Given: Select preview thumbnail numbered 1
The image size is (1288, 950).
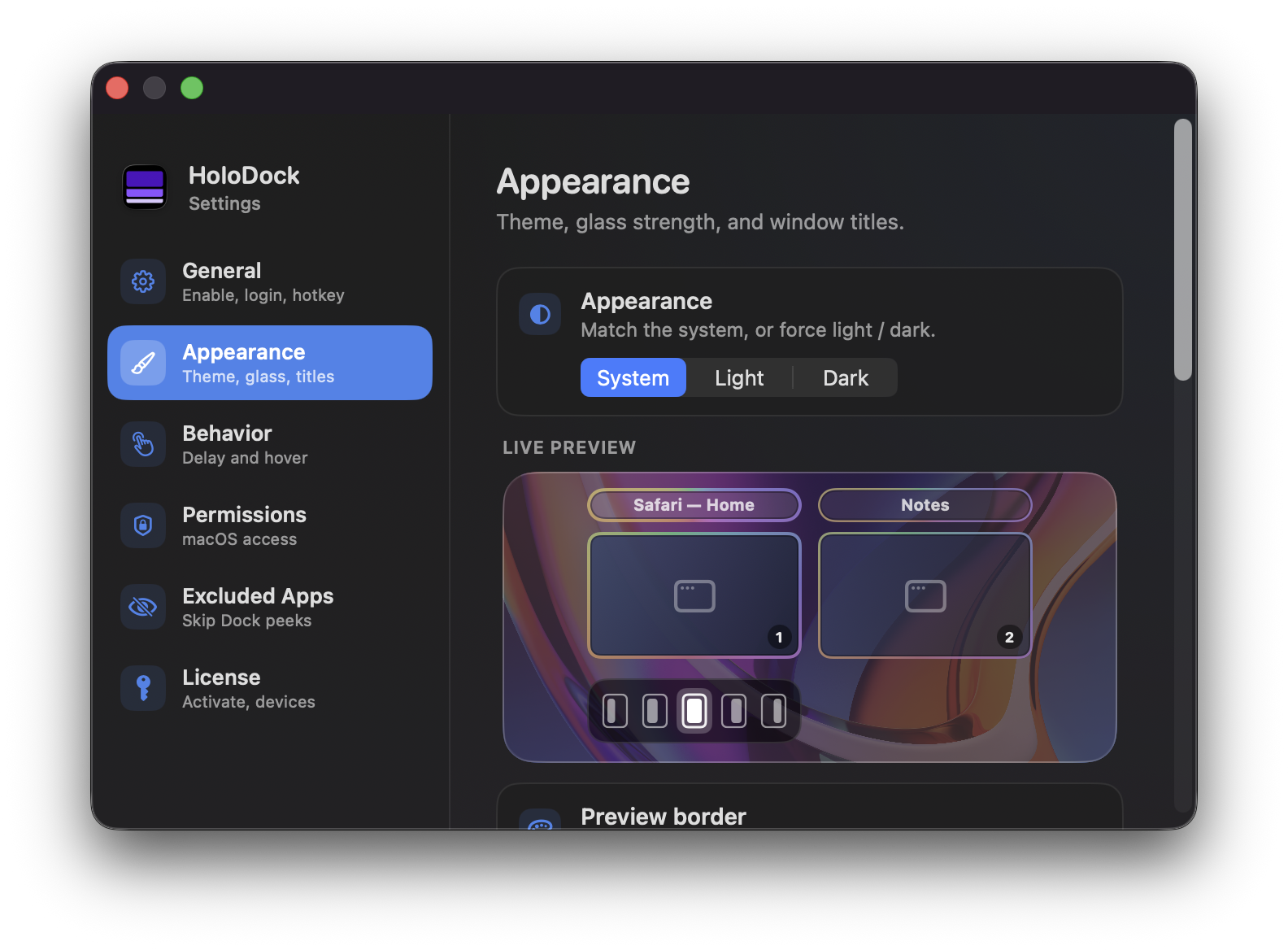Looking at the screenshot, I should (x=694, y=595).
